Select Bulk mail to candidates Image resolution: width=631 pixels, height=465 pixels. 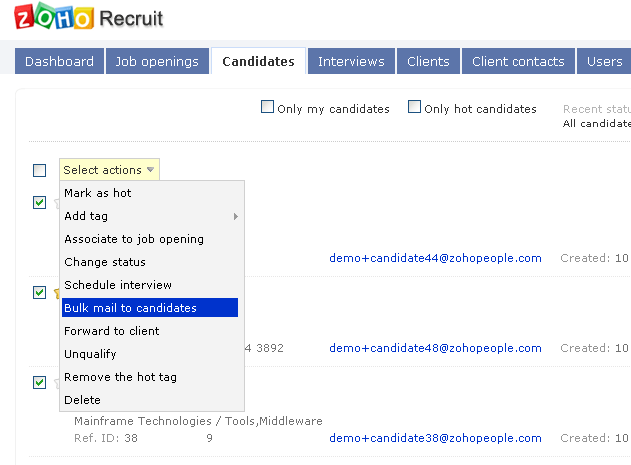click(x=130, y=308)
